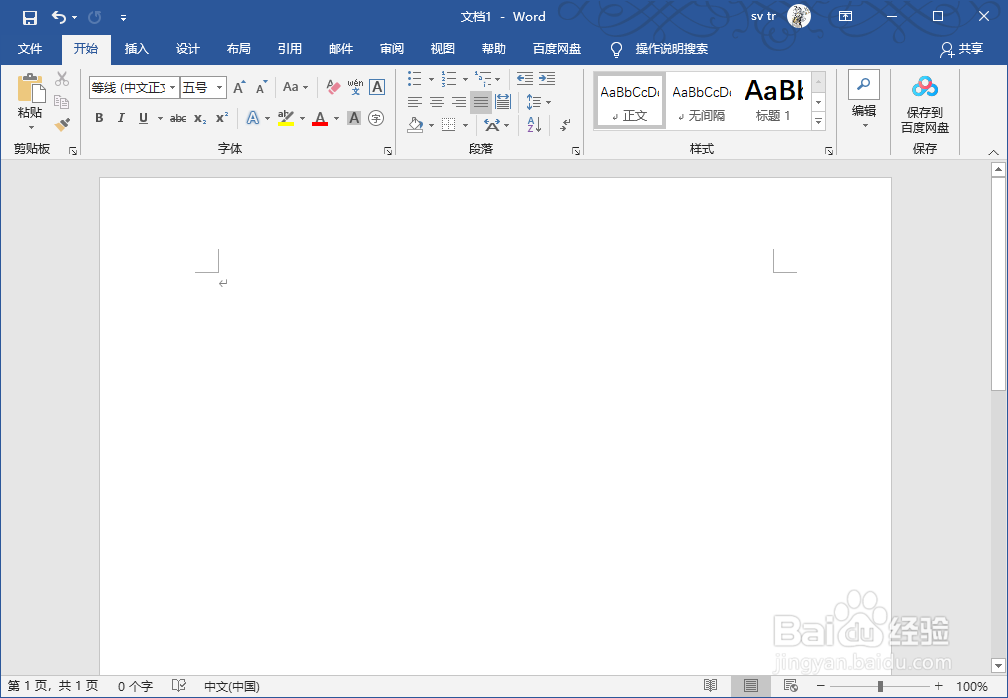Decrease the paragraph indent
The width and height of the screenshot is (1008, 698).
pos(525,78)
